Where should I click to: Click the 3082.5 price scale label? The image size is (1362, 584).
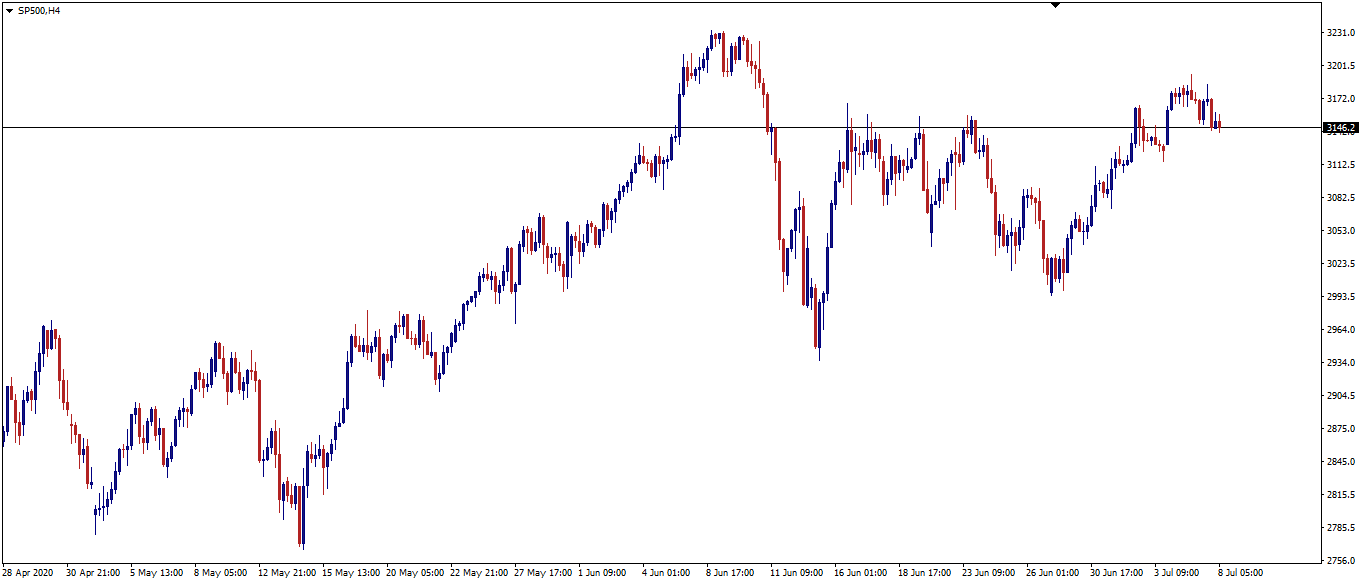coord(1340,198)
